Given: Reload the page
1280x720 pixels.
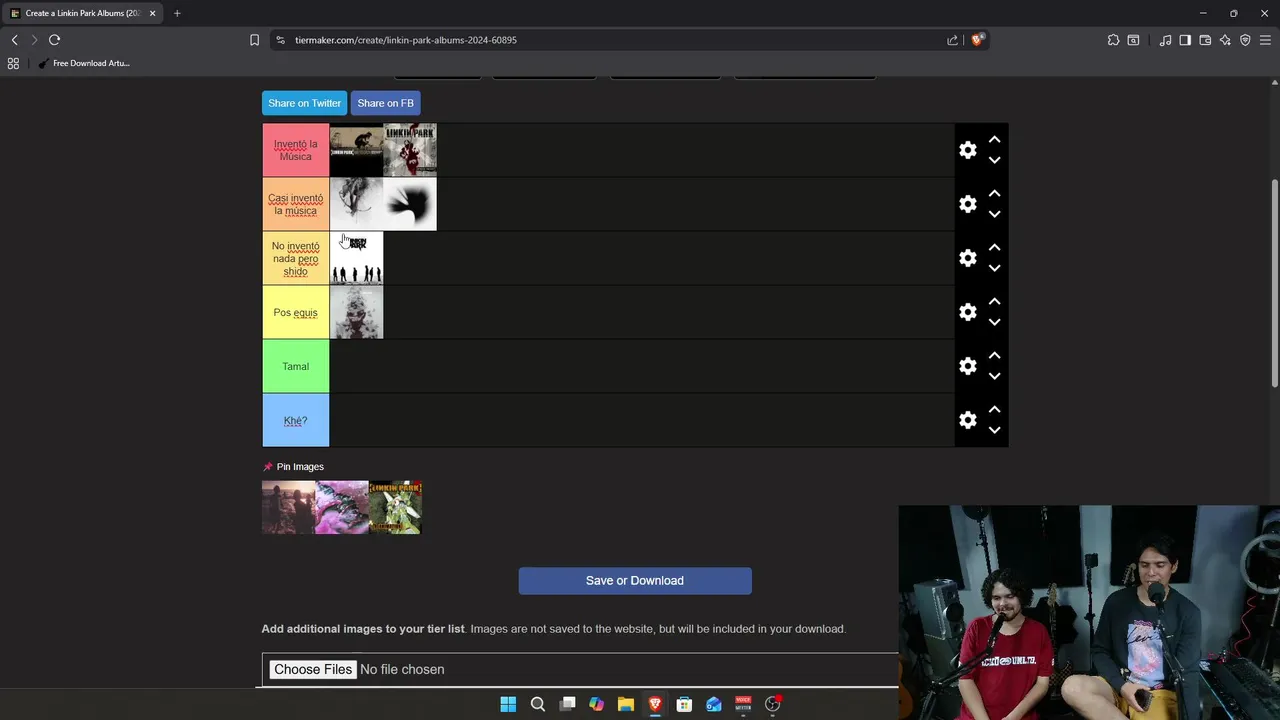Looking at the screenshot, I should [x=54, y=40].
